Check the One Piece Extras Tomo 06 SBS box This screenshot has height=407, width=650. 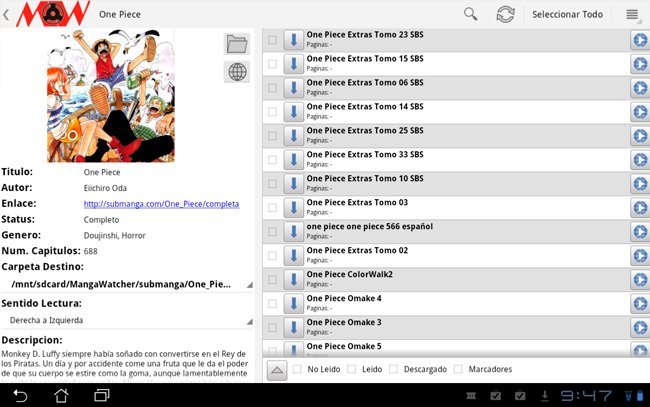coord(272,88)
